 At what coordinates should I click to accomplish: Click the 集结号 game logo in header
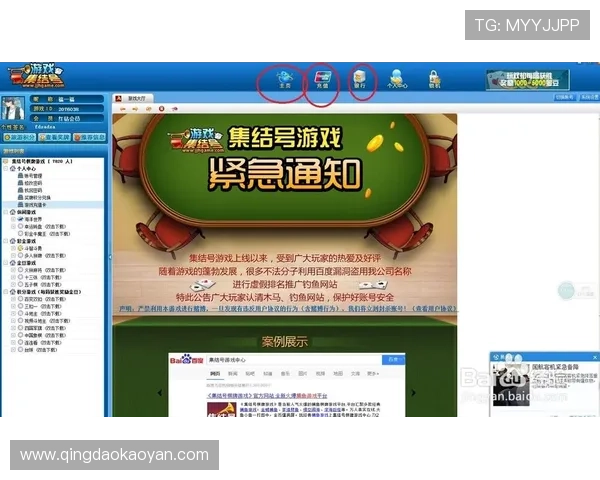[35, 76]
